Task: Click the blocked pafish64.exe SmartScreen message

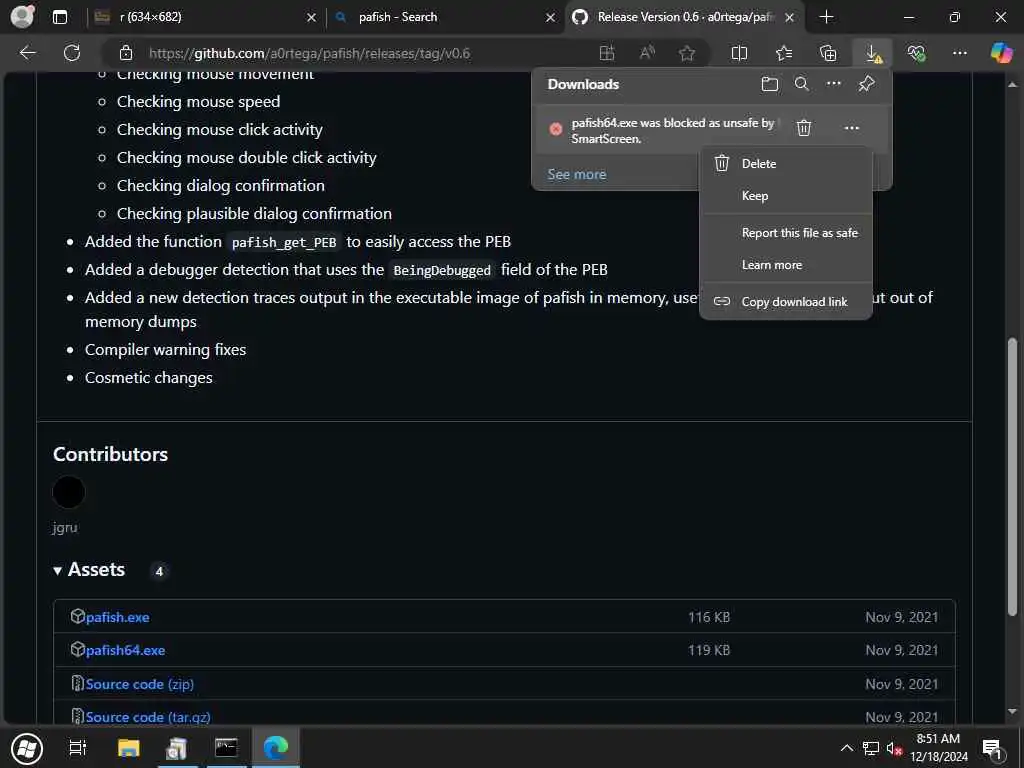Action: point(673,131)
